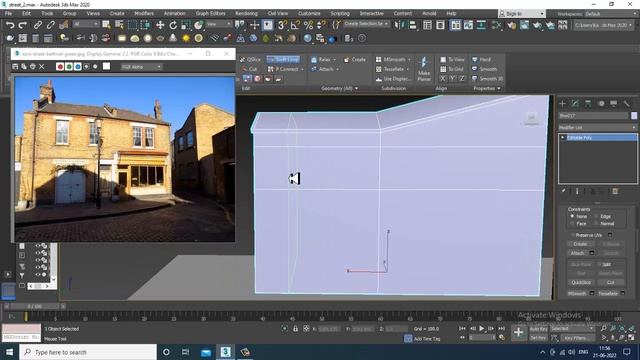Viewport: 640px width, 360px height.
Task: Select Normal constraint radio button
Action: (596, 224)
